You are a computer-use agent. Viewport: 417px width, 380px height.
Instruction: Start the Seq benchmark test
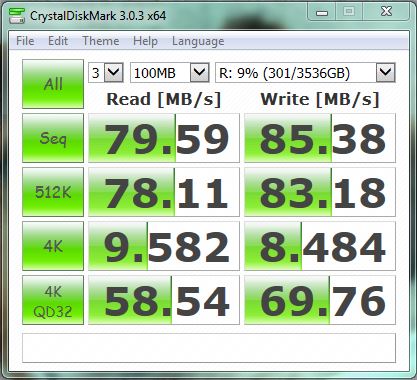click(x=53, y=138)
